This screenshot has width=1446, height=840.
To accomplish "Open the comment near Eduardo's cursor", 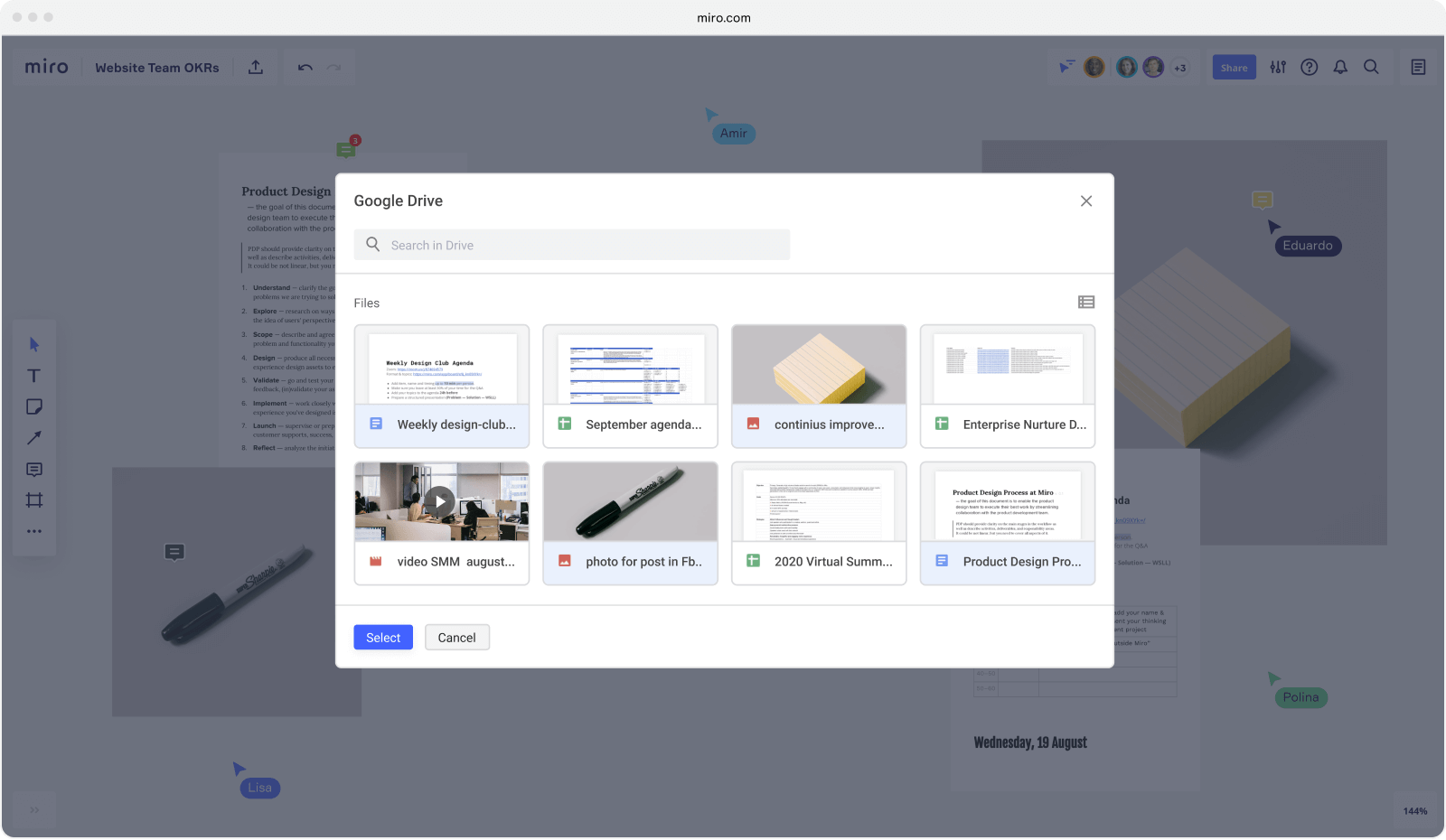I will [1263, 200].
